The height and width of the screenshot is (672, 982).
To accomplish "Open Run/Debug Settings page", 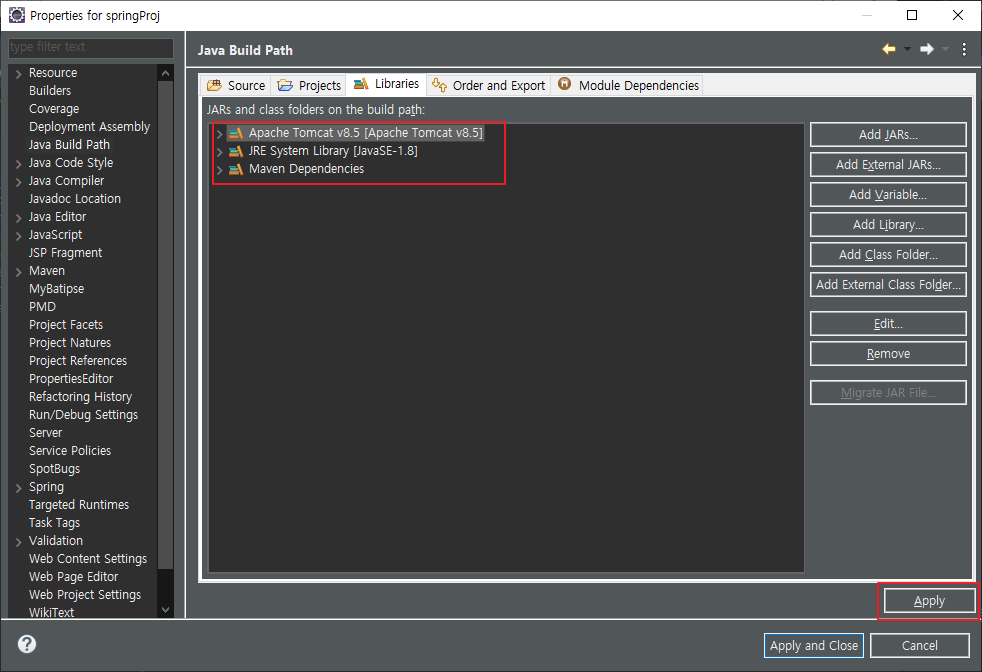I will [x=83, y=415].
